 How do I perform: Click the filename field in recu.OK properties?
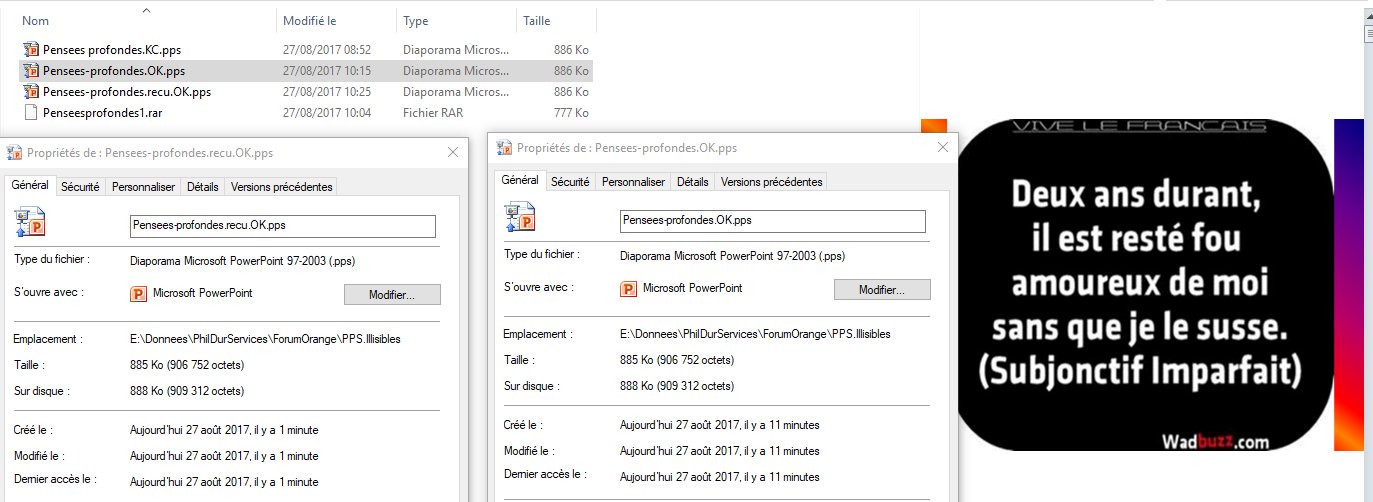pos(283,226)
